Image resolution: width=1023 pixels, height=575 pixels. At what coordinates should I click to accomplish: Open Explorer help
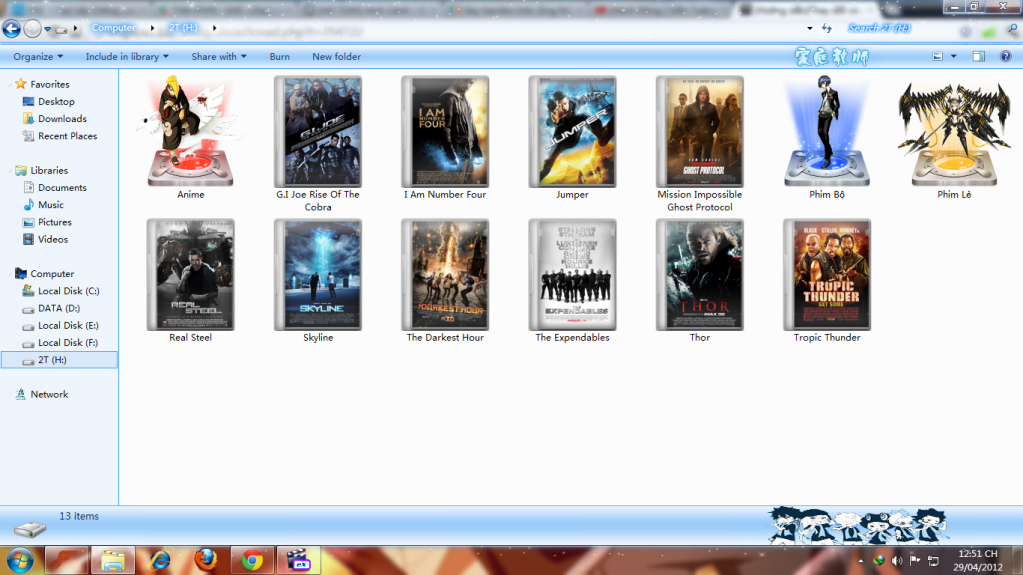tap(1005, 57)
